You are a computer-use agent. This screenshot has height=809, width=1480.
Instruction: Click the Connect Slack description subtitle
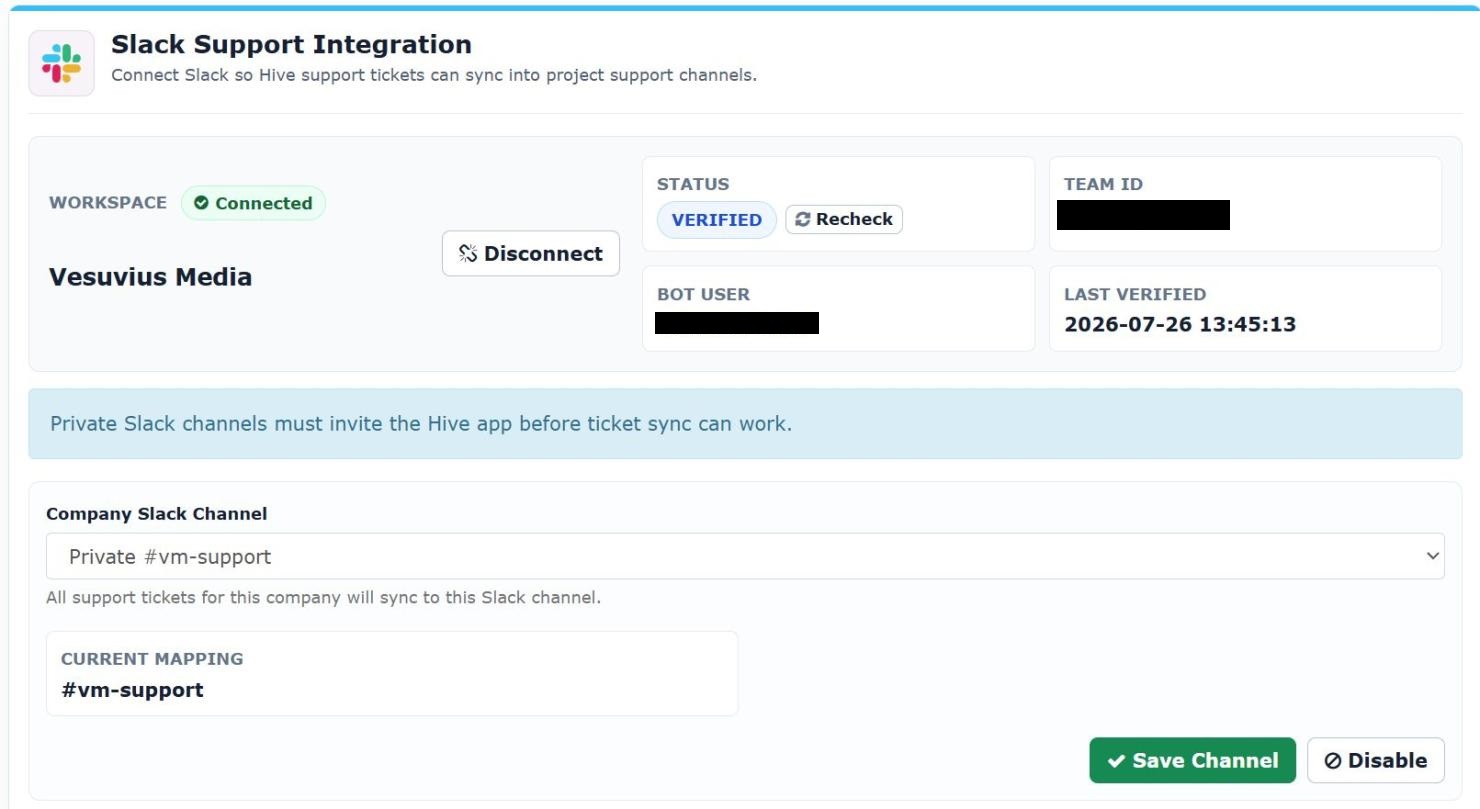pyautogui.click(x=434, y=75)
